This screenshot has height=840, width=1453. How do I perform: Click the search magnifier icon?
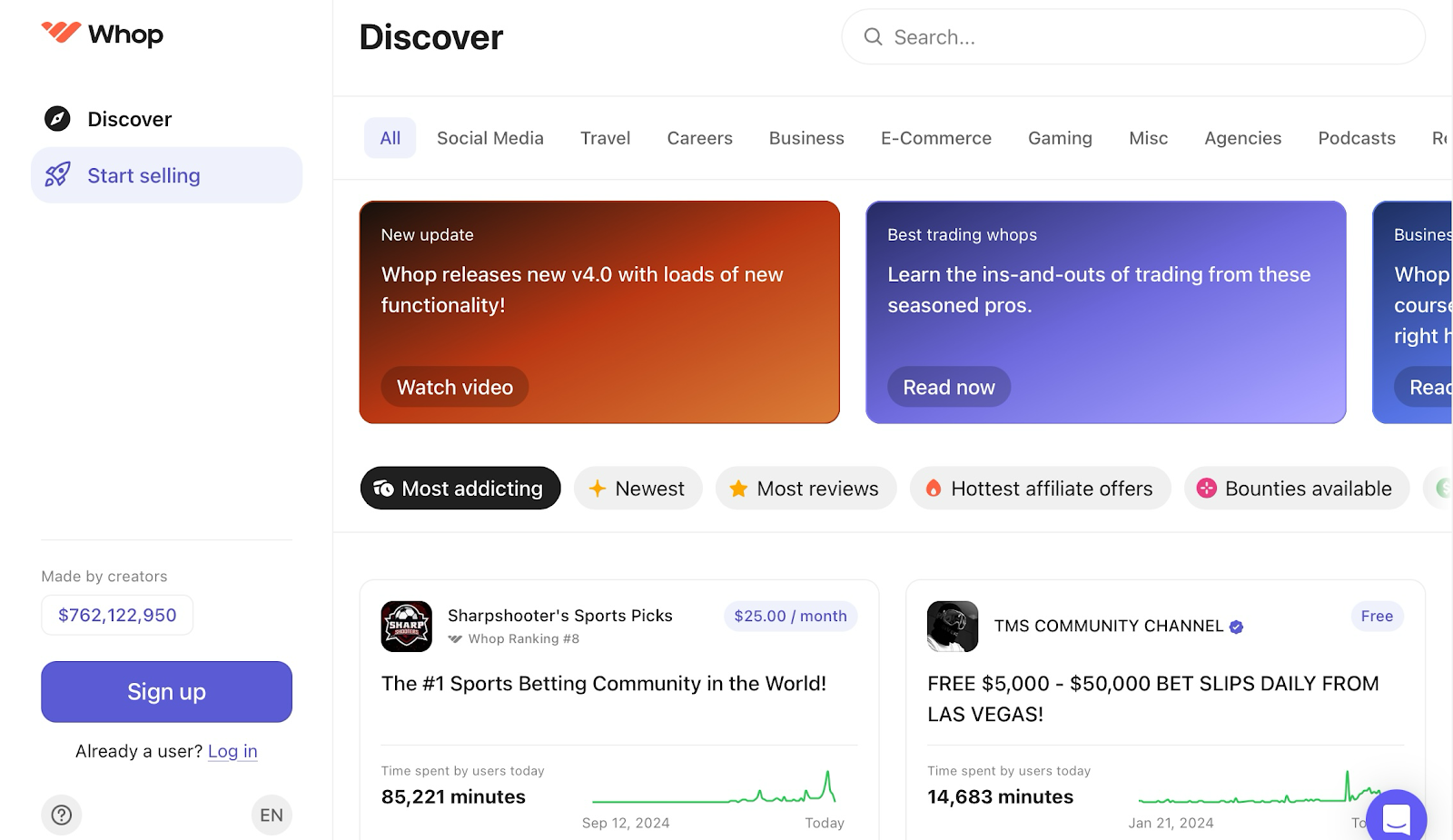pos(873,36)
